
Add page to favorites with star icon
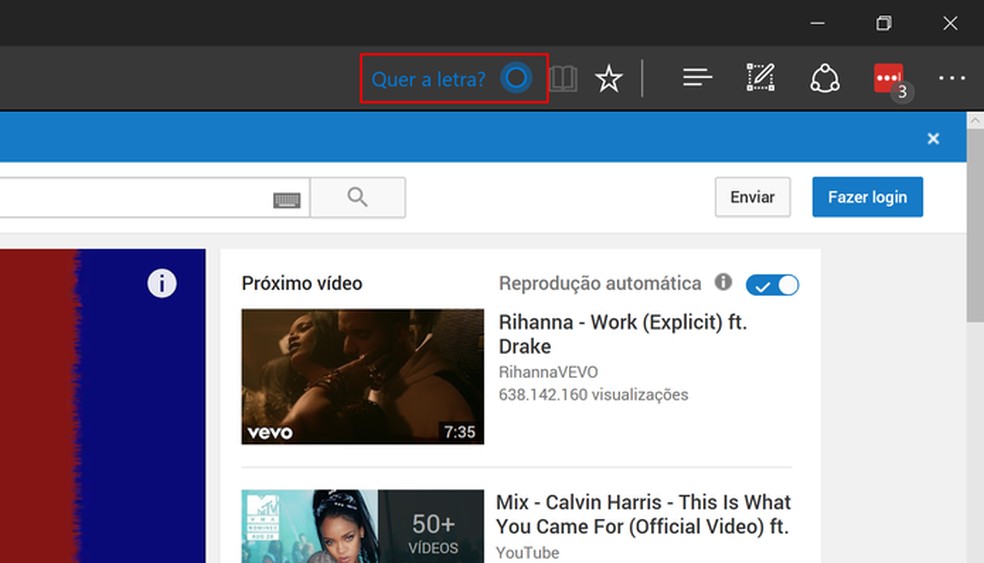pyautogui.click(x=609, y=79)
